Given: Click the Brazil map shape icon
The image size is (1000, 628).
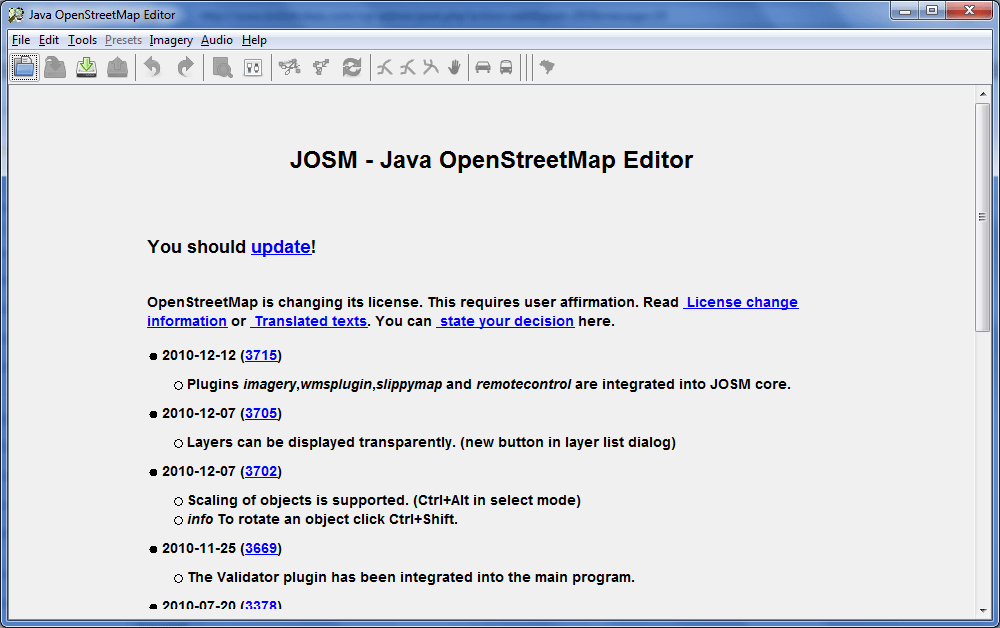Looking at the screenshot, I should coord(547,66).
